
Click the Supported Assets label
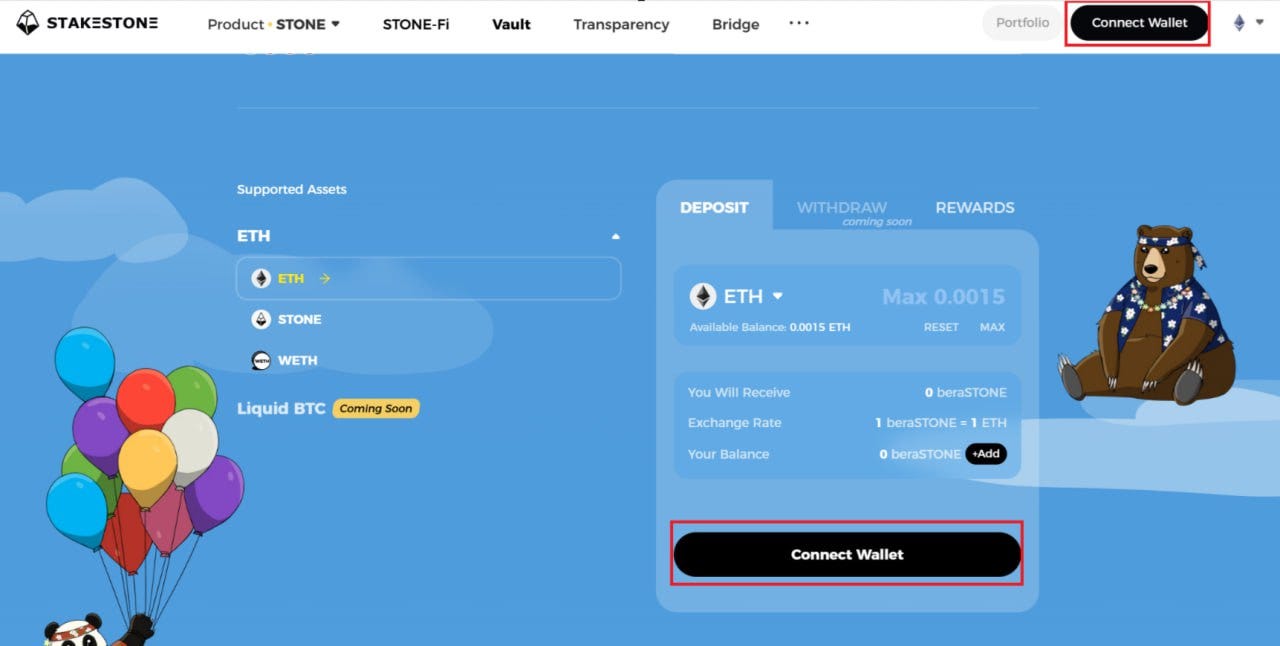292,189
